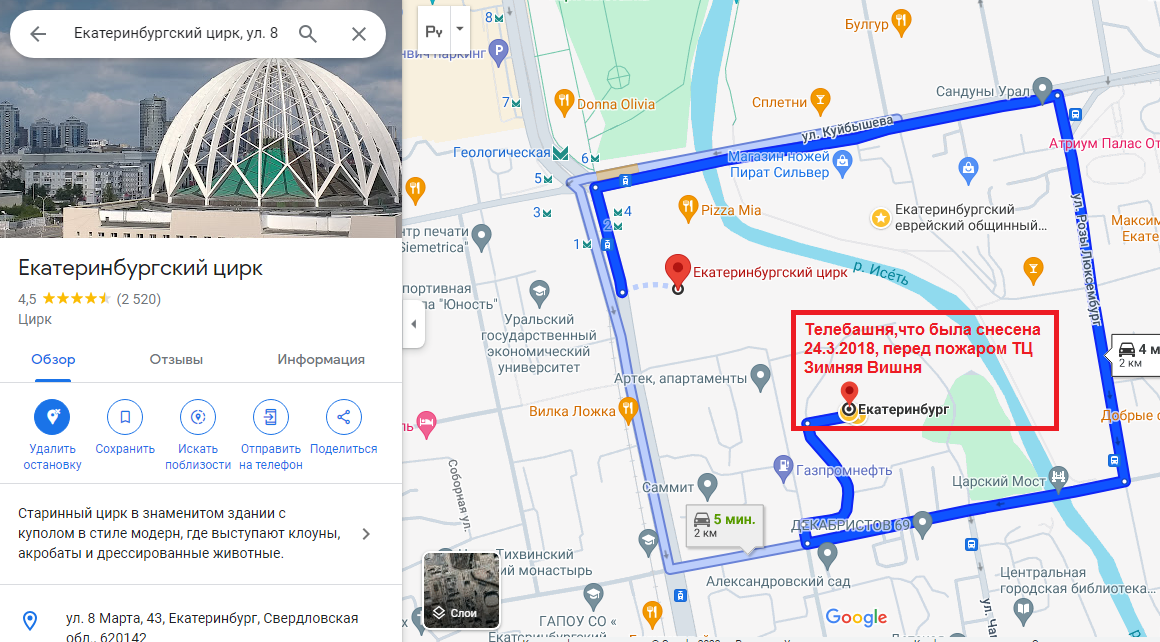Click the Pizza Mia restaurant marker
The width and height of the screenshot is (1160, 642).
[x=688, y=209]
